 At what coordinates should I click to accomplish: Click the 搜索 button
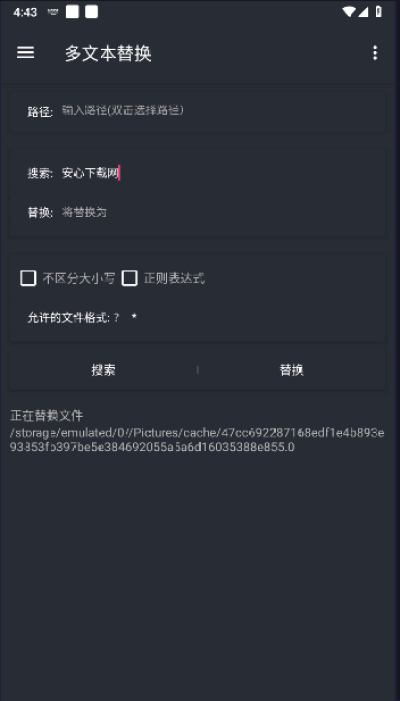pos(104,370)
